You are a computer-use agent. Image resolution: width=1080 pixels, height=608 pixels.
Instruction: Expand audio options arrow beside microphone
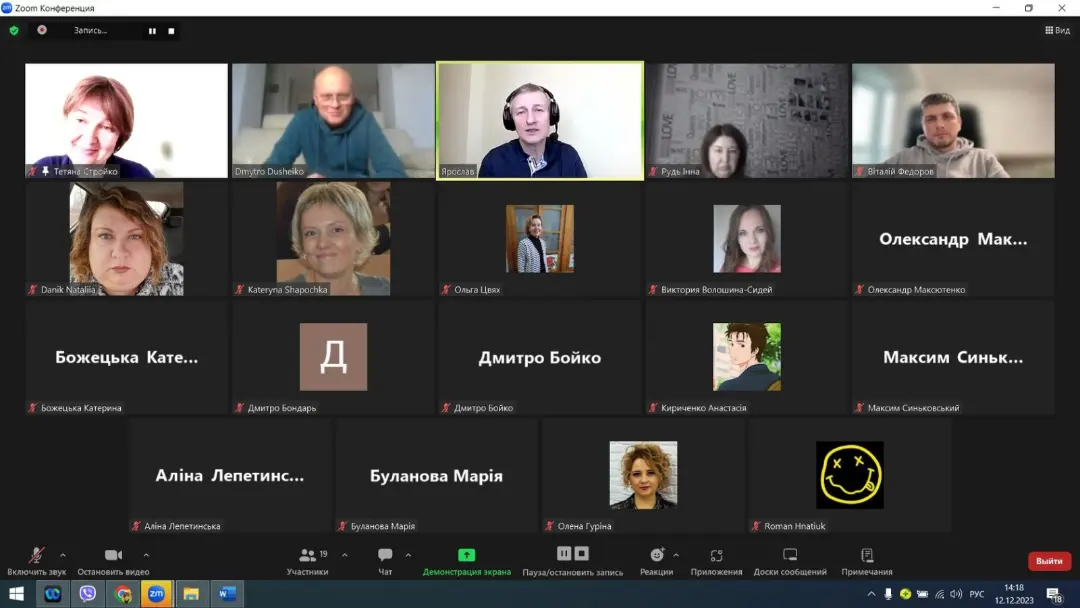tap(63, 555)
